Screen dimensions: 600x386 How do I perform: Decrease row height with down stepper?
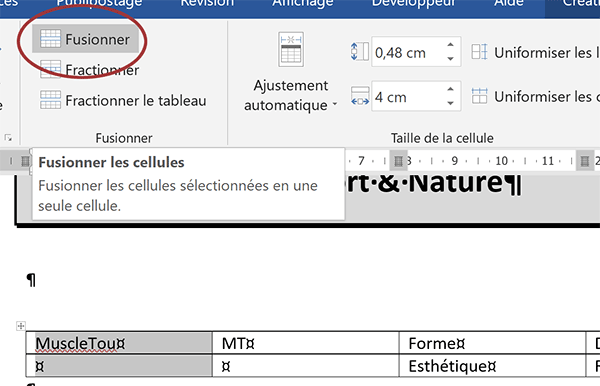(x=451, y=59)
